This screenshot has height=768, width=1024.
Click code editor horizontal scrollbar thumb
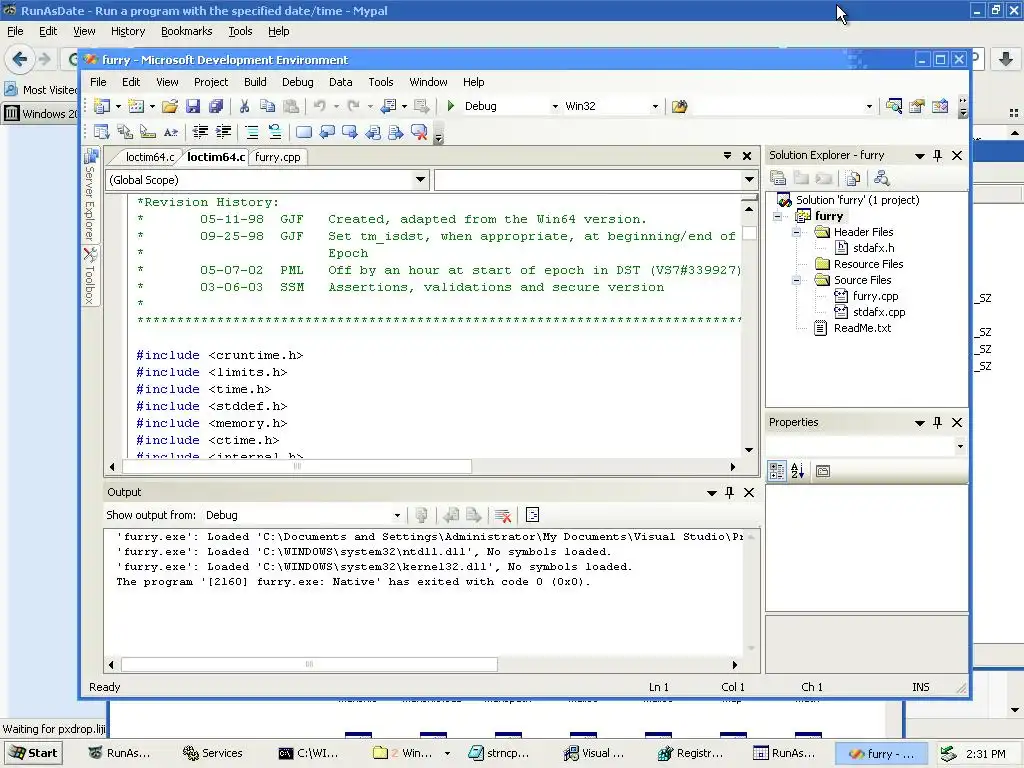click(296, 466)
